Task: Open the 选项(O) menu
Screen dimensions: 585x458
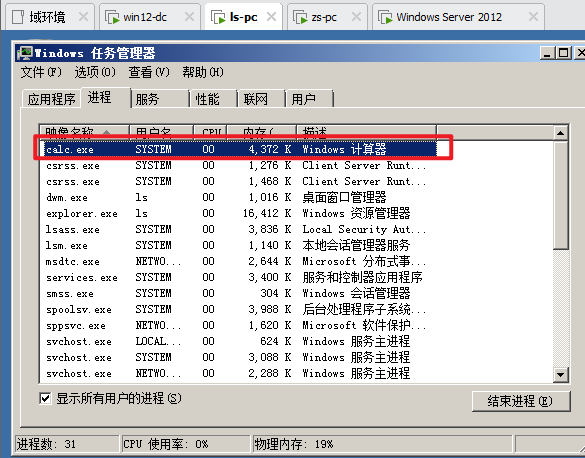Action: click(95, 72)
